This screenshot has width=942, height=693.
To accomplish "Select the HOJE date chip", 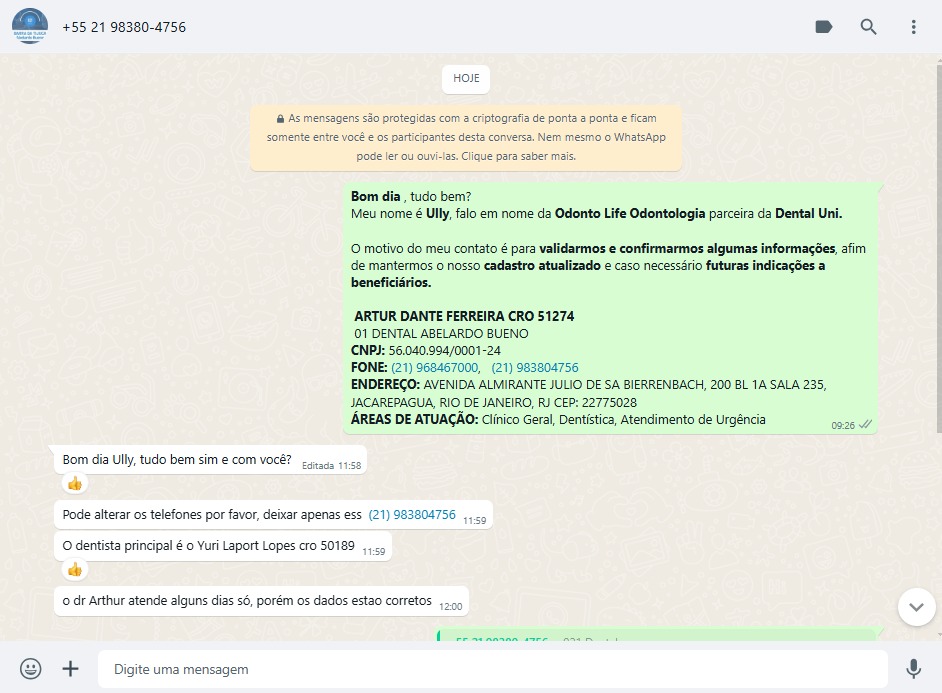I will click(x=466, y=79).
